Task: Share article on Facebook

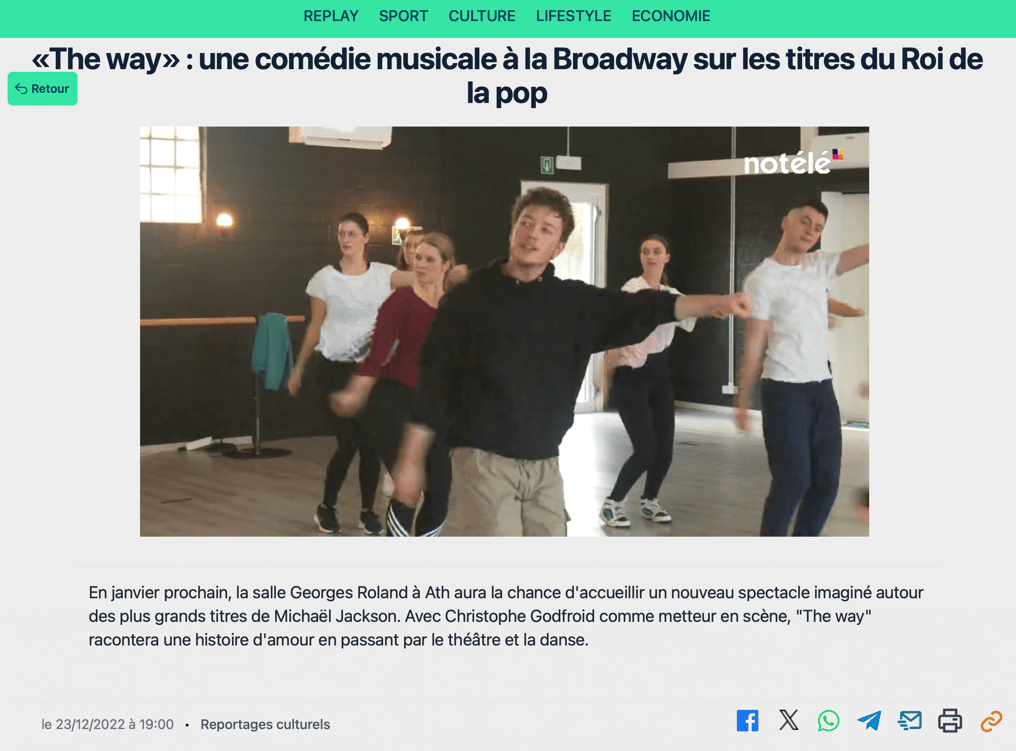Action: click(x=747, y=721)
